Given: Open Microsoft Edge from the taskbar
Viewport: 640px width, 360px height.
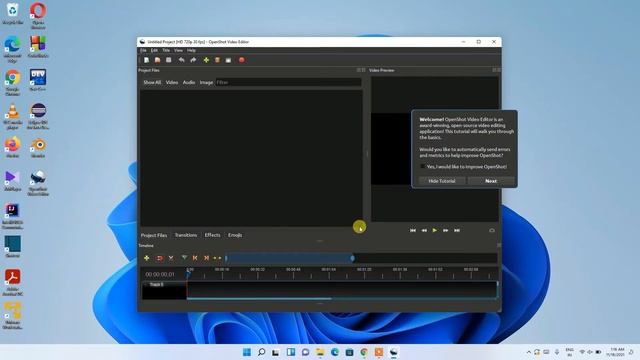Looking at the screenshot, I should click(x=335, y=352).
